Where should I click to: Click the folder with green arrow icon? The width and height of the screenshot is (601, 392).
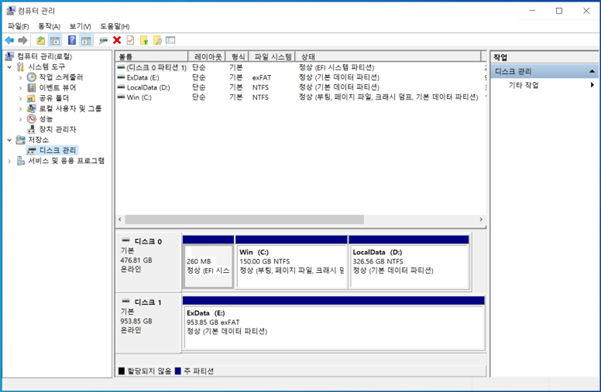point(144,40)
